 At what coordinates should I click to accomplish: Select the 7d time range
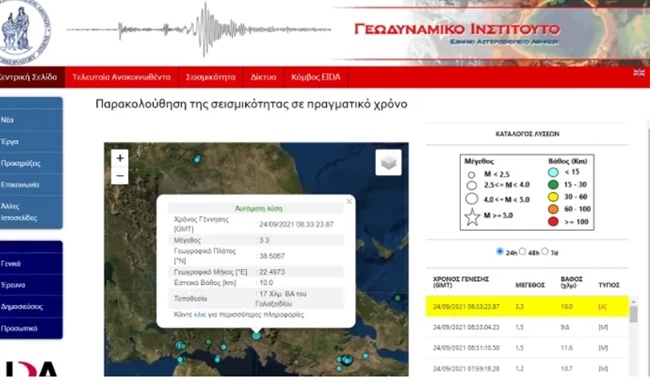[545, 252]
